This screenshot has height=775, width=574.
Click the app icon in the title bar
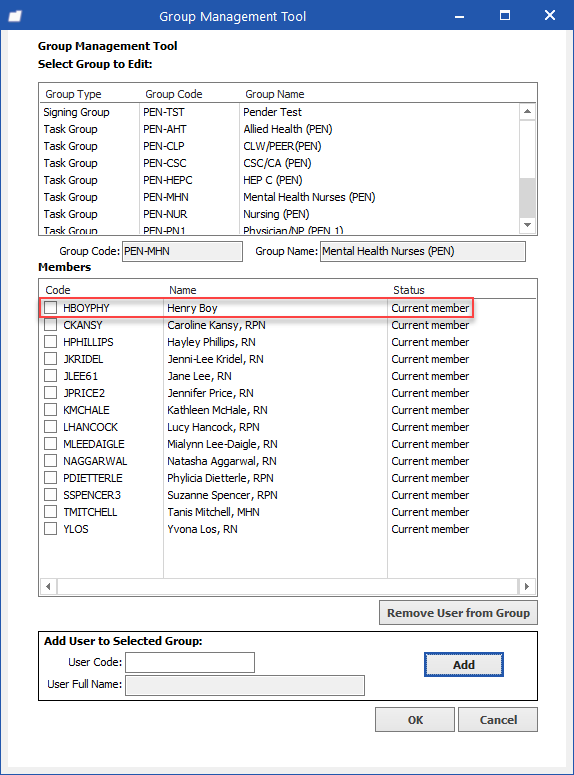[x=15, y=16]
